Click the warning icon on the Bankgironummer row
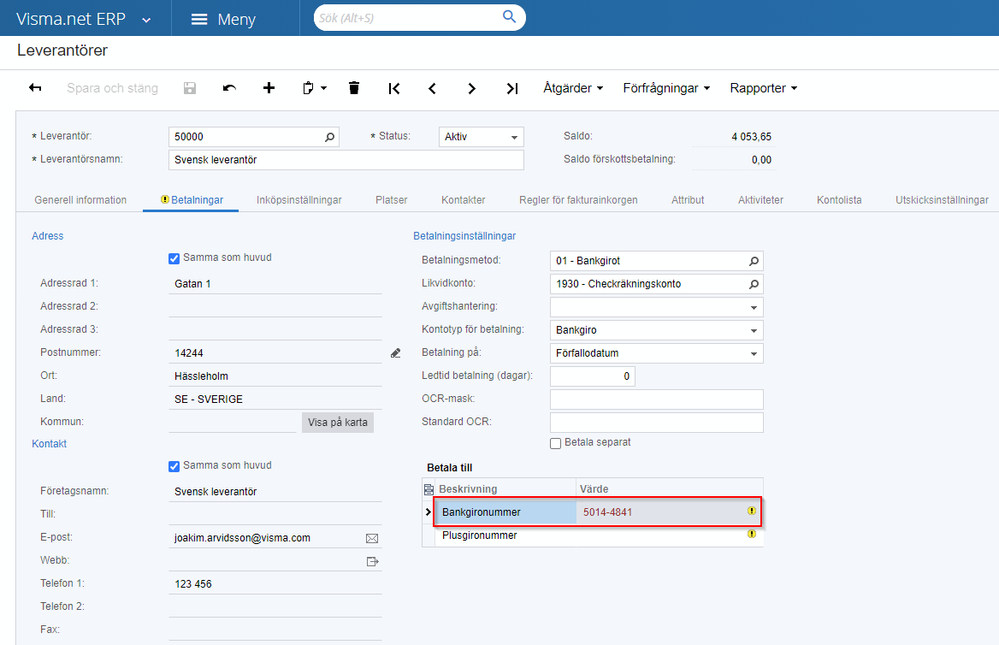 pyautogui.click(x=752, y=511)
